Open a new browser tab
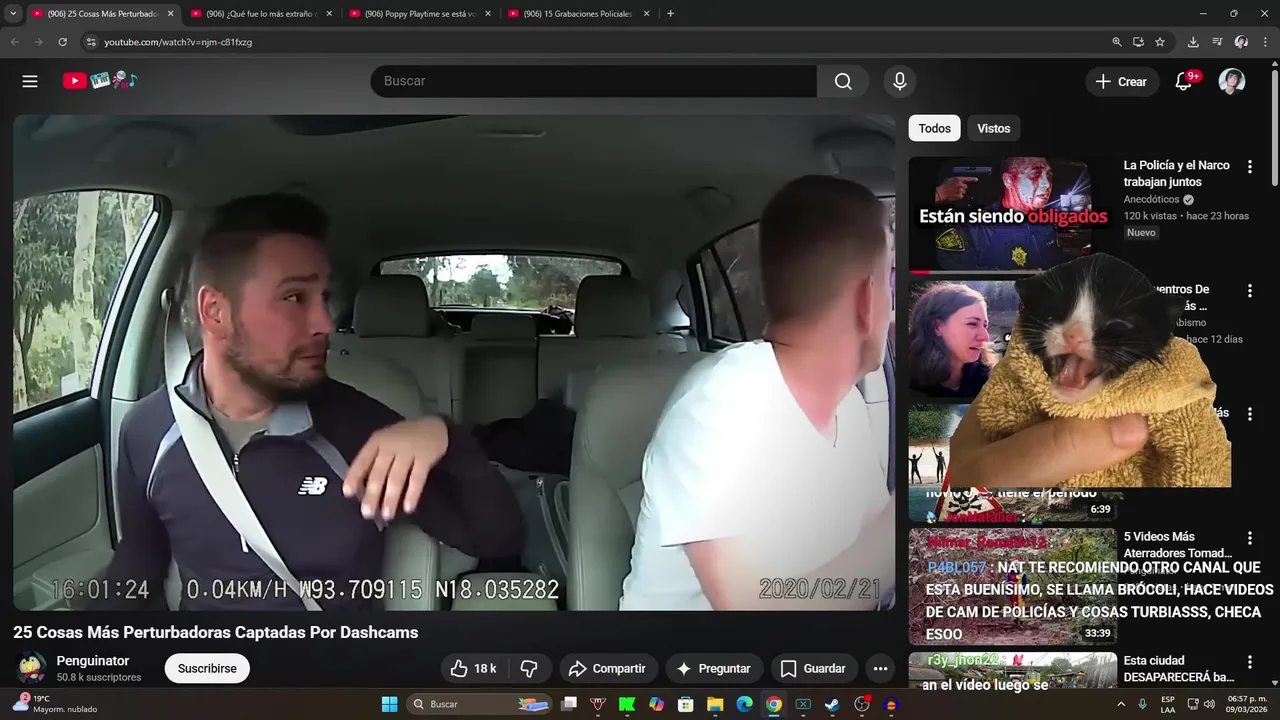 [670, 14]
